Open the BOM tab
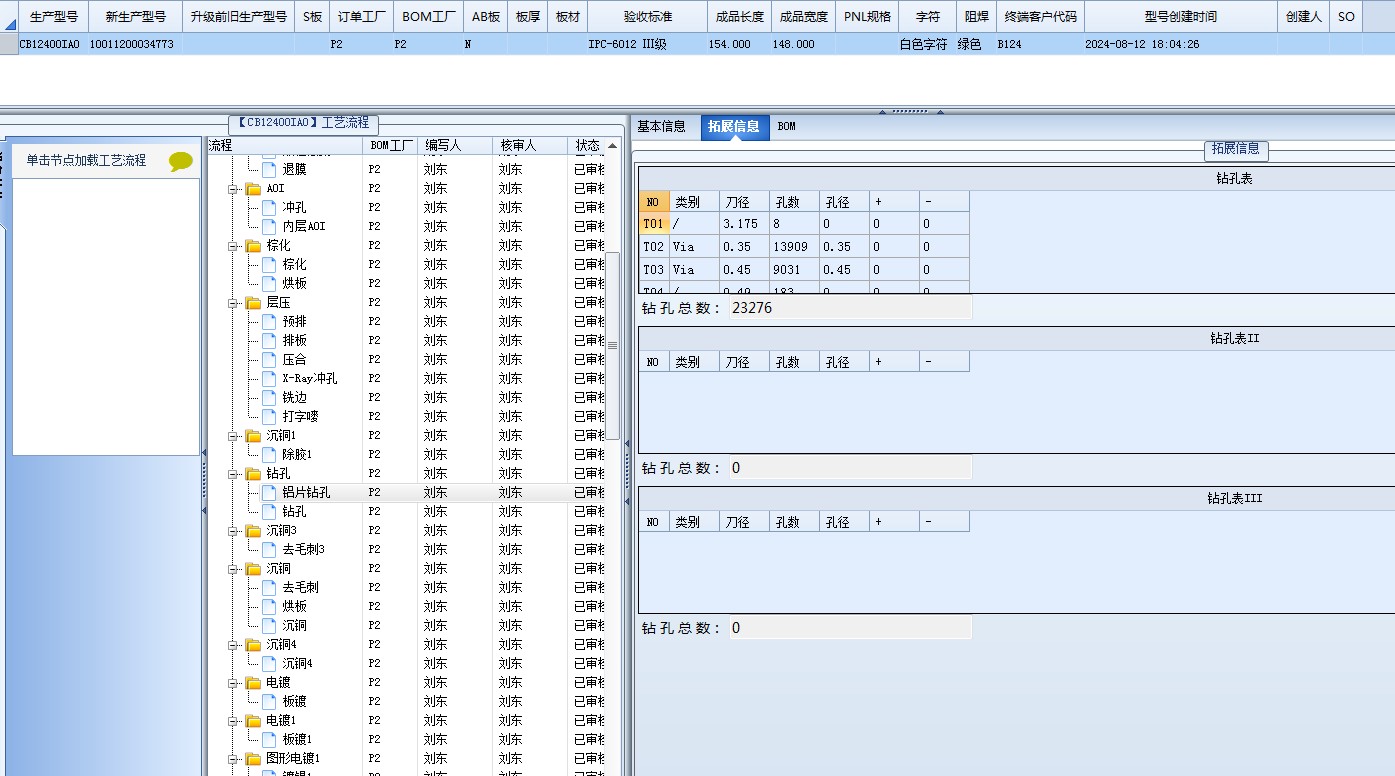The image size is (1395, 776). coord(787,127)
